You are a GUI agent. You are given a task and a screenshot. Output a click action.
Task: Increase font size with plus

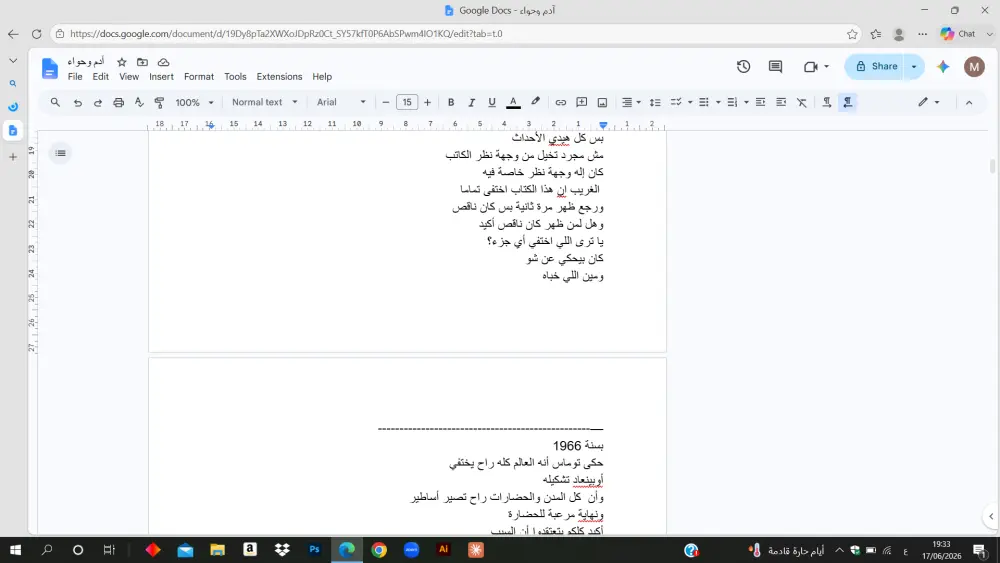(427, 102)
